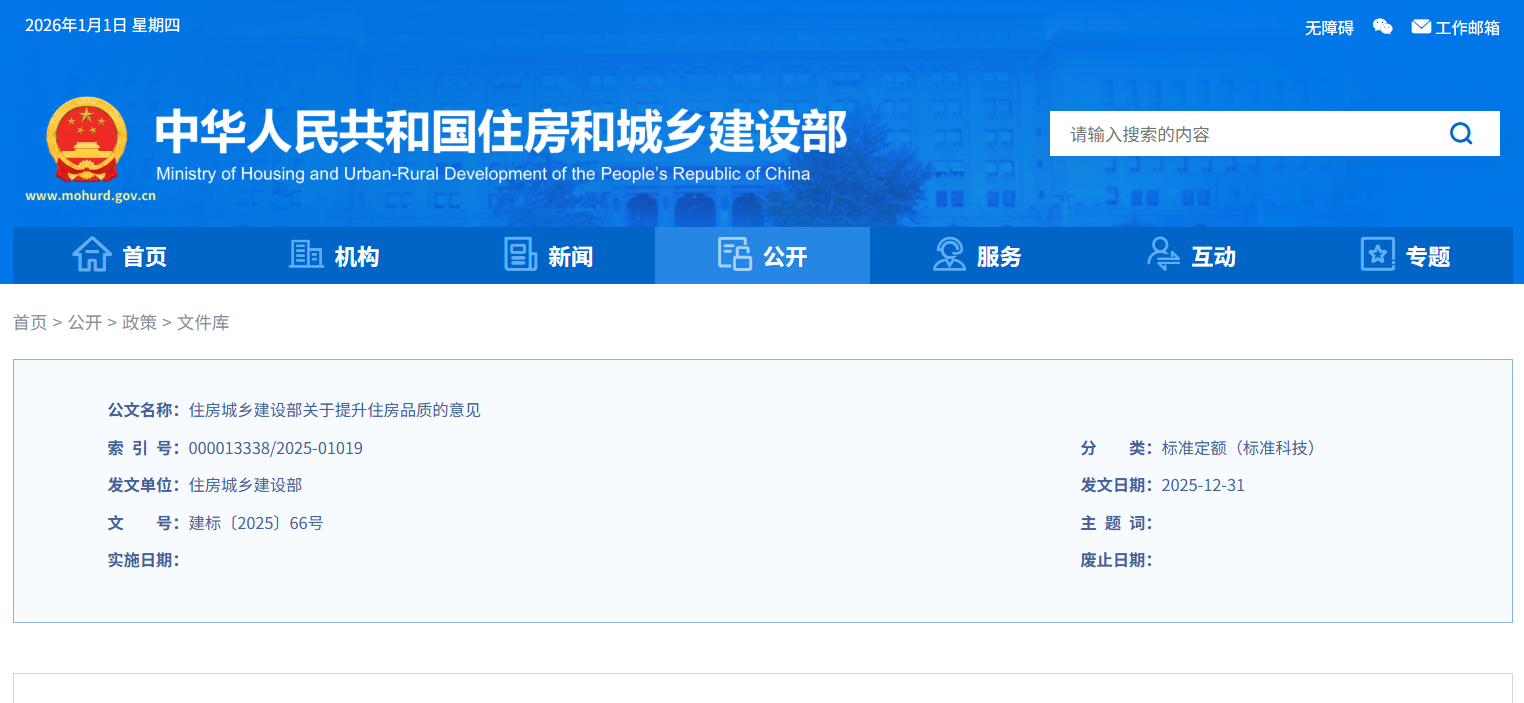Click the star badge icon on the 专题 tab
Viewport: 1524px width, 703px height.
1377,254
